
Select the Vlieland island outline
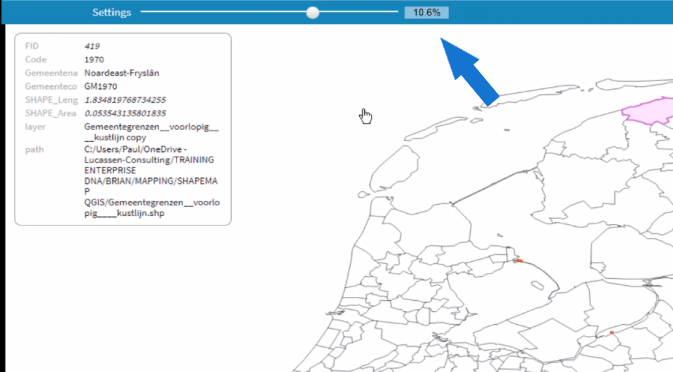tap(436, 128)
